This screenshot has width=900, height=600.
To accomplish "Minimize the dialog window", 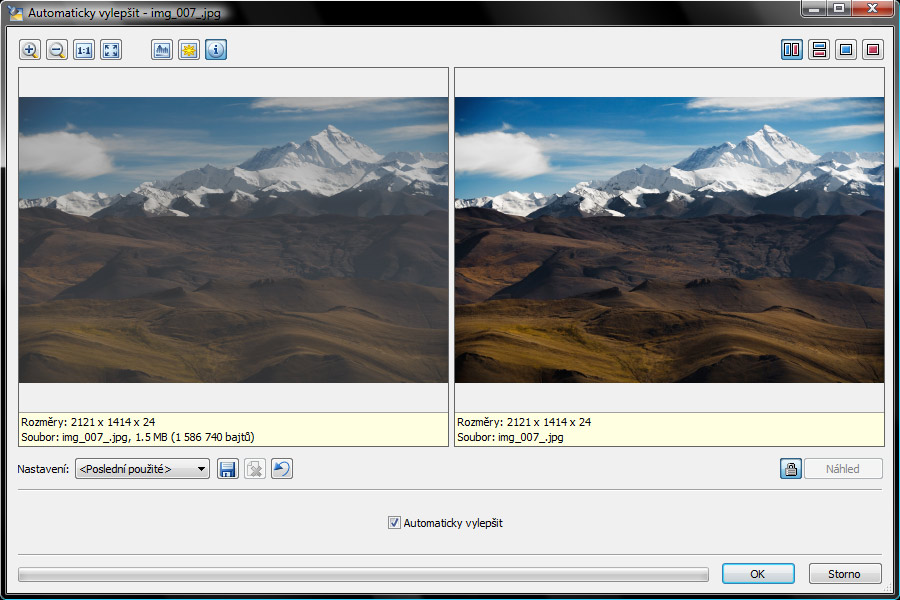I will pos(814,8).
